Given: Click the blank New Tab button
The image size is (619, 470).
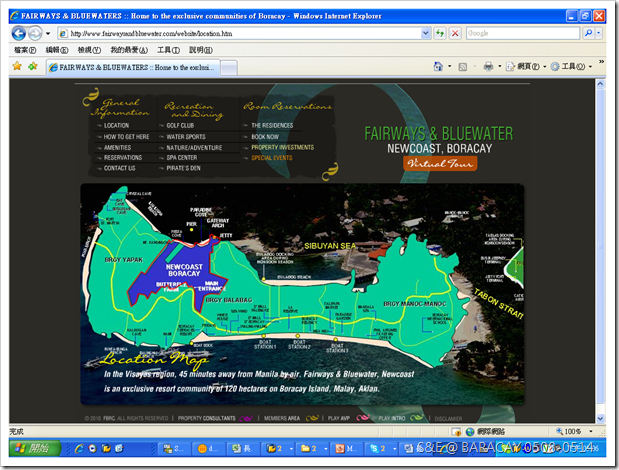Looking at the screenshot, I should click(229, 68).
